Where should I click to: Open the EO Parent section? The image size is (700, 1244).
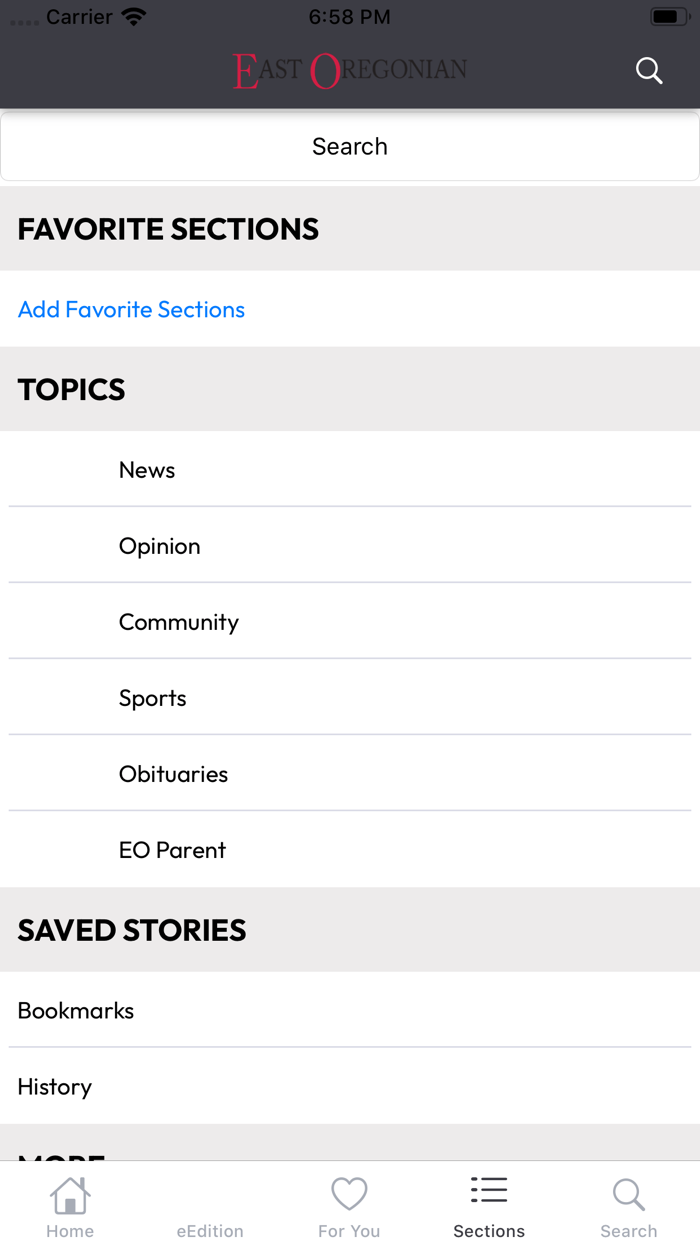(x=171, y=849)
